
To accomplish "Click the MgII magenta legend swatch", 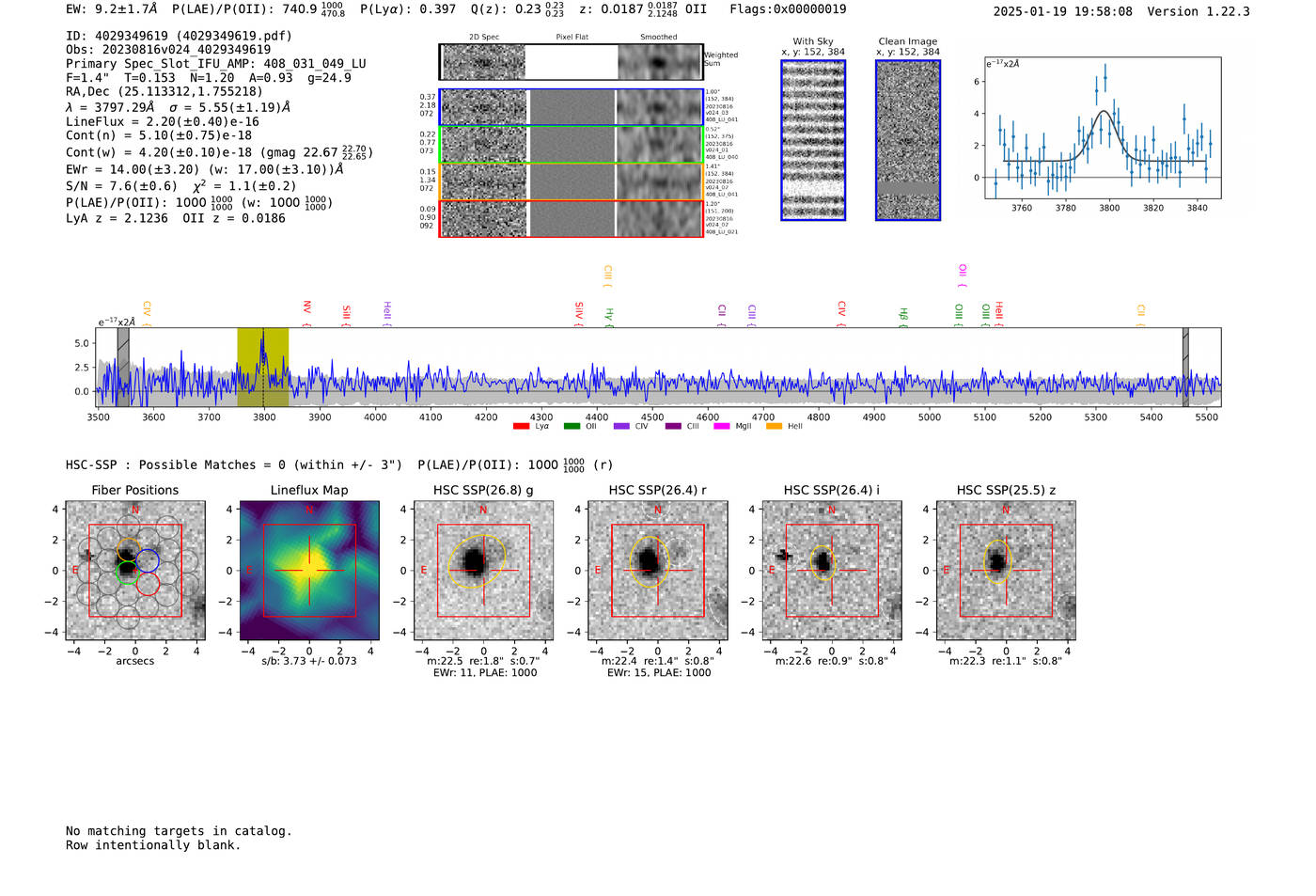I will (x=722, y=427).
